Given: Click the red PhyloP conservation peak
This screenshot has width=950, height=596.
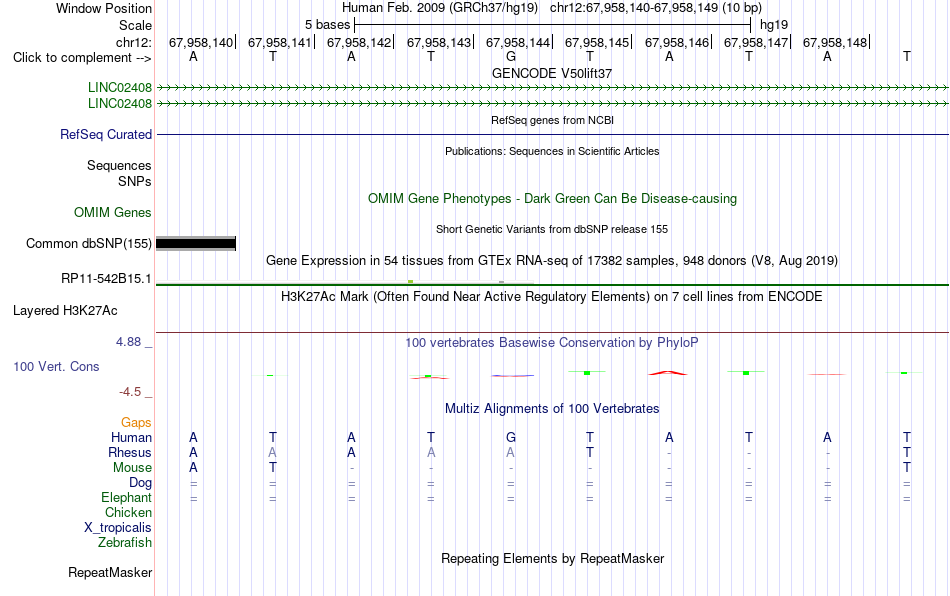Looking at the screenshot, I should [668, 373].
